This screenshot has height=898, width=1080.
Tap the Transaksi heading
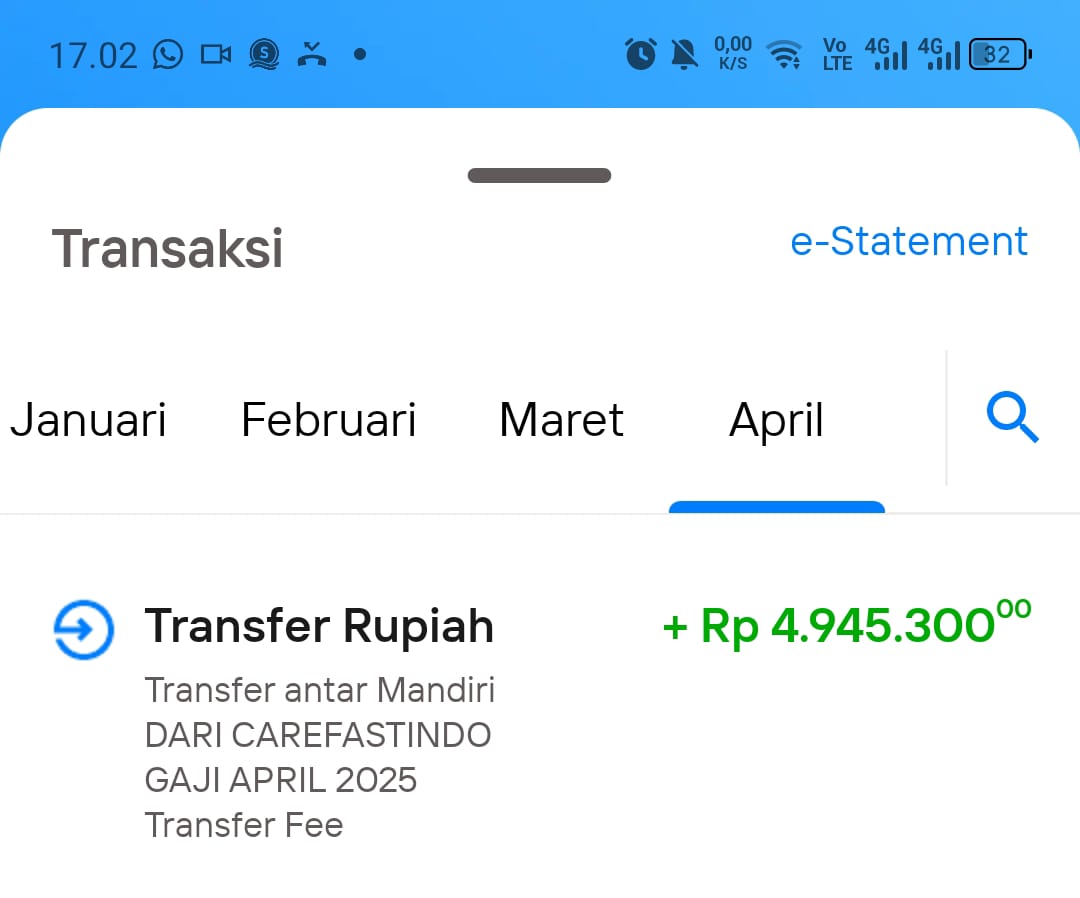coord(167,249)
